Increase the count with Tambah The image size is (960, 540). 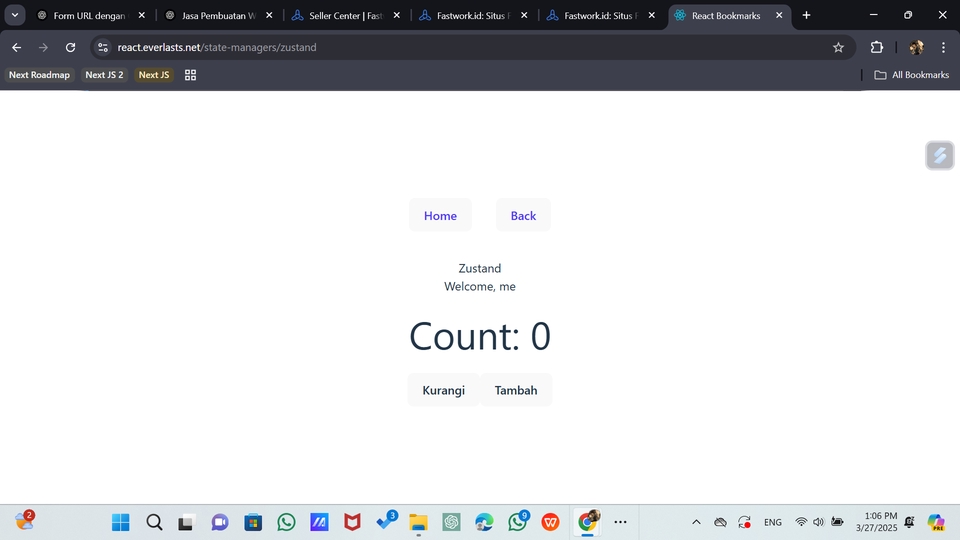point(516,390)
